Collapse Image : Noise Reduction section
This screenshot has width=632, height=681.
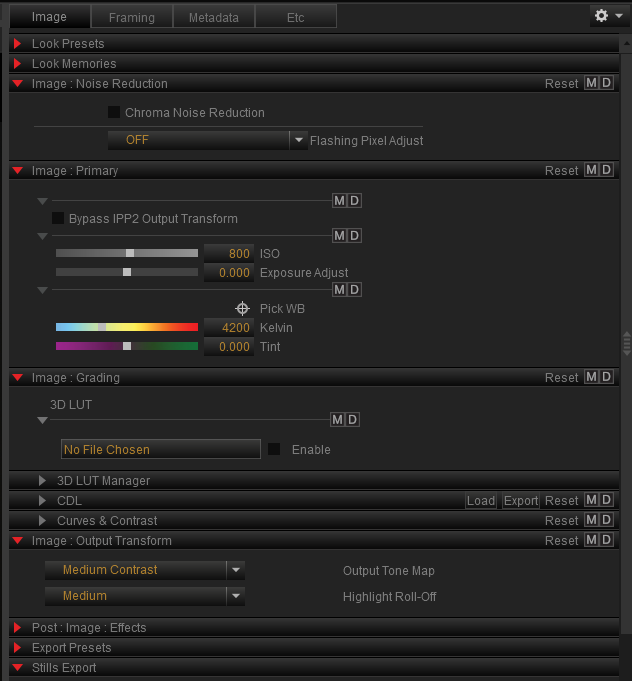pos(17,83)
